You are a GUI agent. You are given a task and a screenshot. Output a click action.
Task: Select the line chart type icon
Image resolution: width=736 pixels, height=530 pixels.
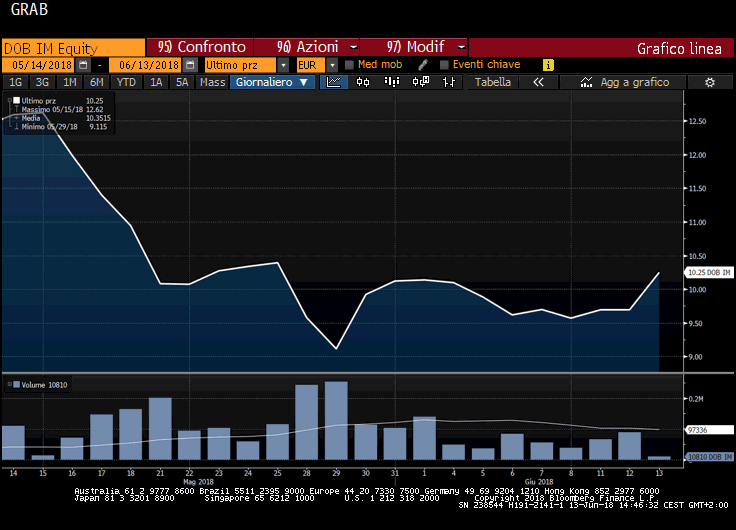tap(334, 82)
